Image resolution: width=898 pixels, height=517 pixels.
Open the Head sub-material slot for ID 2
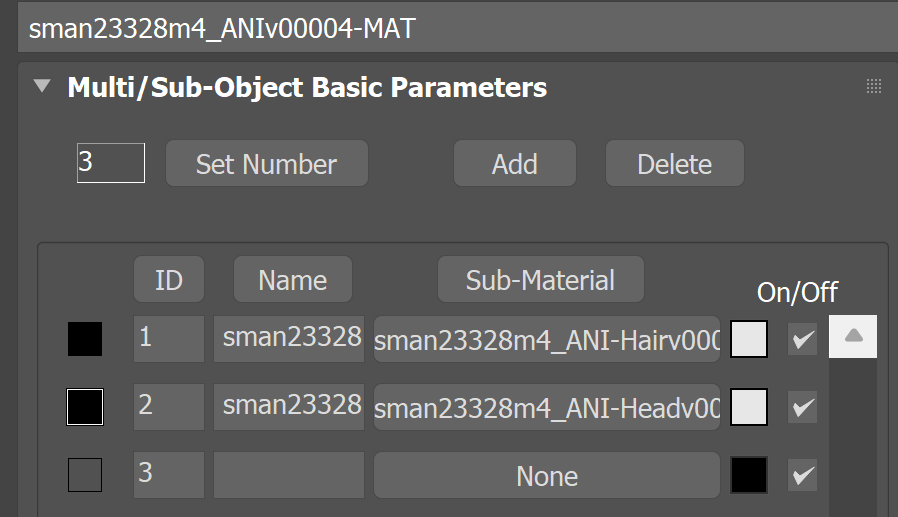click(x=547, y=407)
